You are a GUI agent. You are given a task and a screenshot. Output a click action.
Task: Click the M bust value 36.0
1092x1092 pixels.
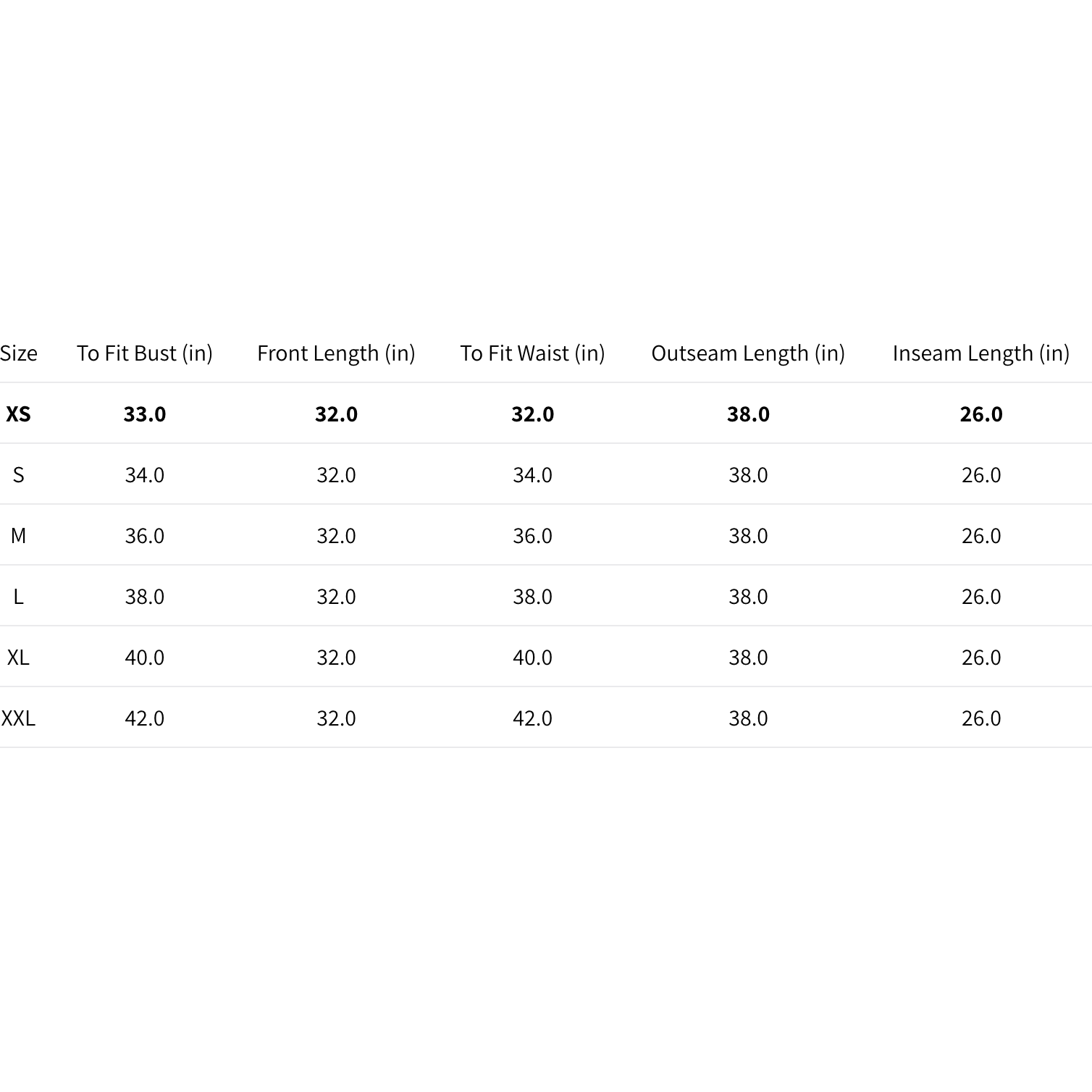(145, 536)
